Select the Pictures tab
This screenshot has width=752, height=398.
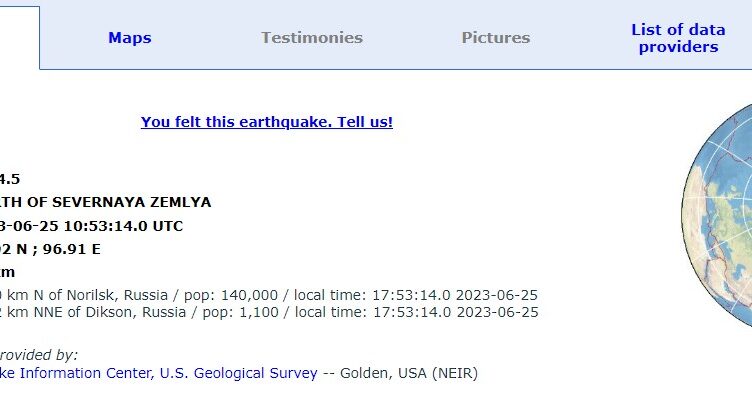click(495, 38)
